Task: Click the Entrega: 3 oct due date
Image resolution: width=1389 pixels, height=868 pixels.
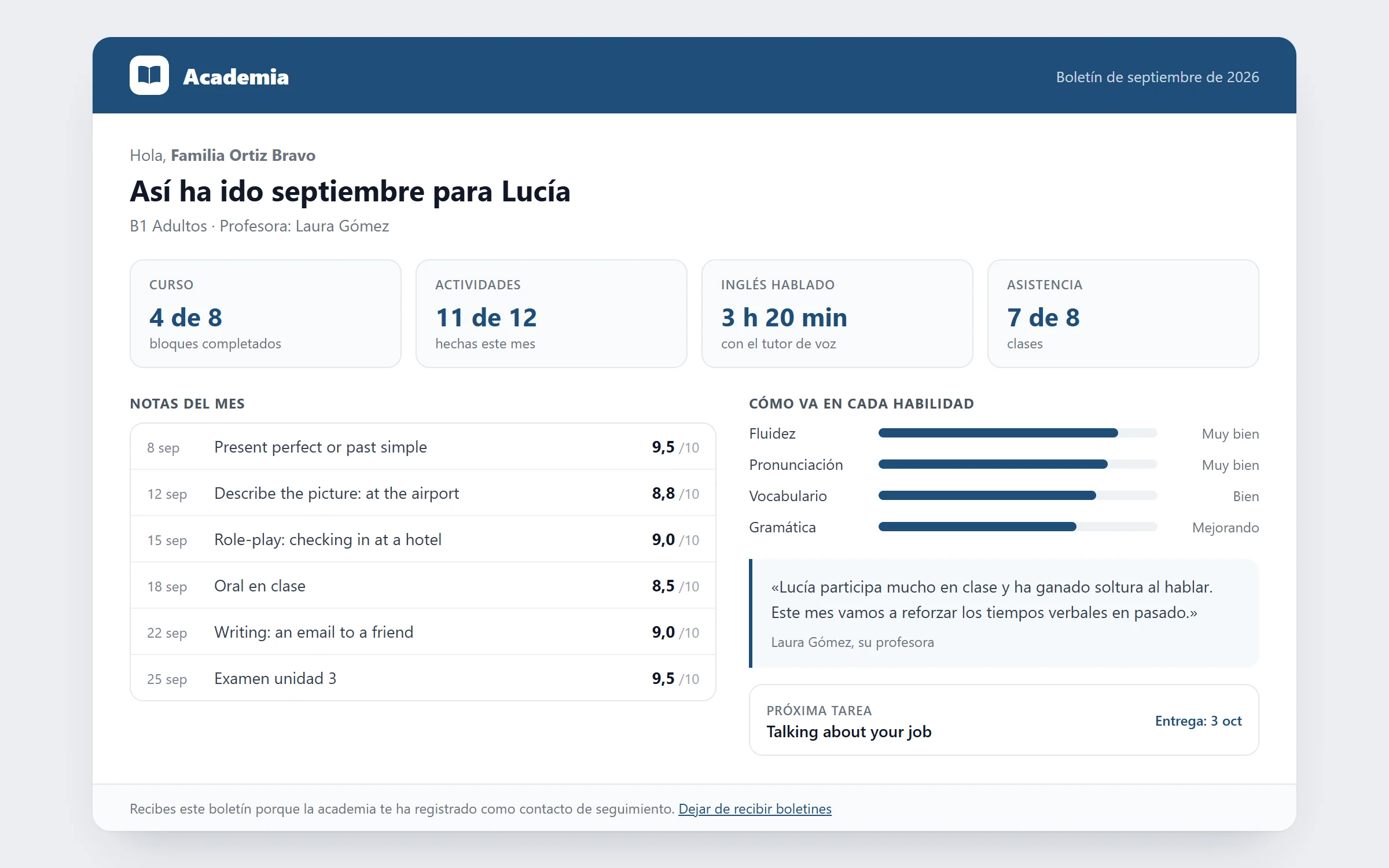Action: coord(1198,720)
